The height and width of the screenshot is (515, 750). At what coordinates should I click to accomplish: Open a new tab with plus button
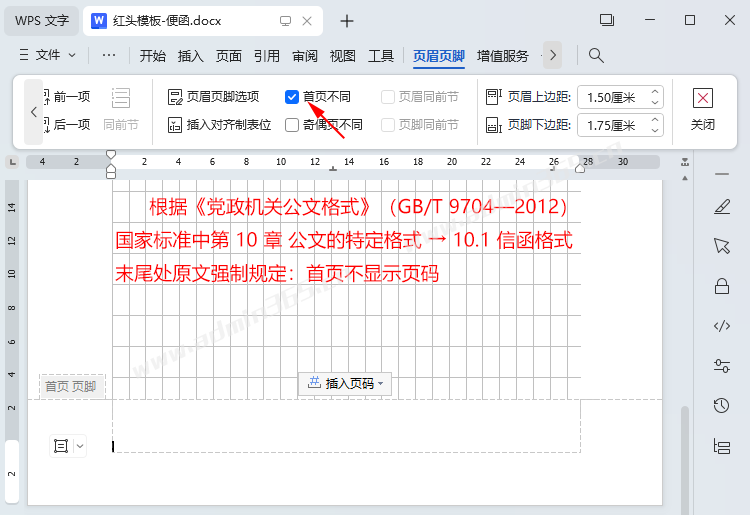coord(347,21)
